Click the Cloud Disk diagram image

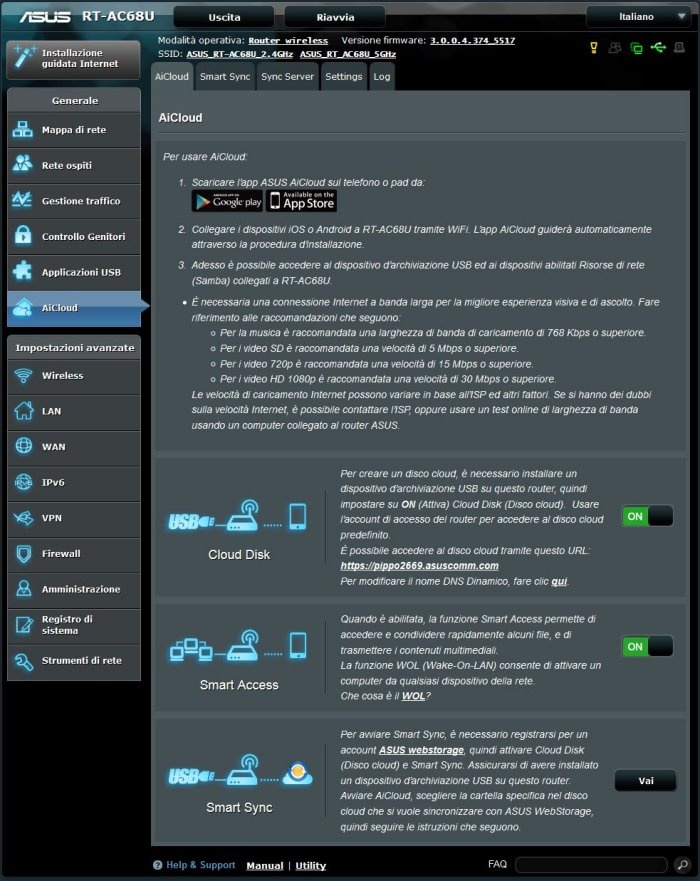coord(238,516)
